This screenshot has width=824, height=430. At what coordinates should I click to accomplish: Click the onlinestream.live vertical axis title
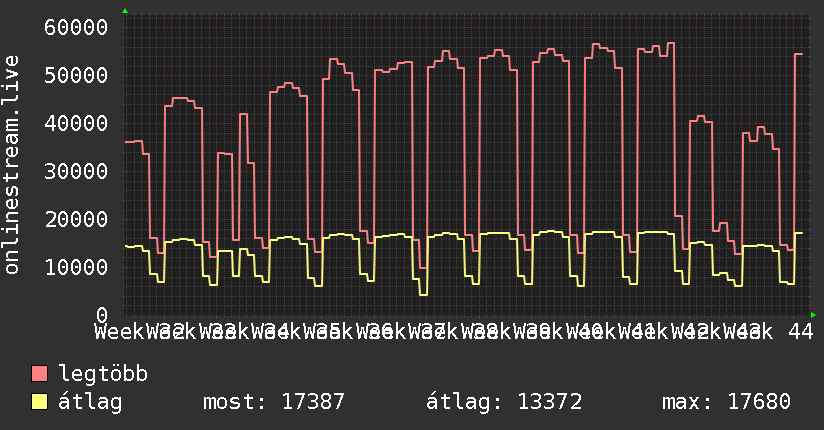point(11,165)
